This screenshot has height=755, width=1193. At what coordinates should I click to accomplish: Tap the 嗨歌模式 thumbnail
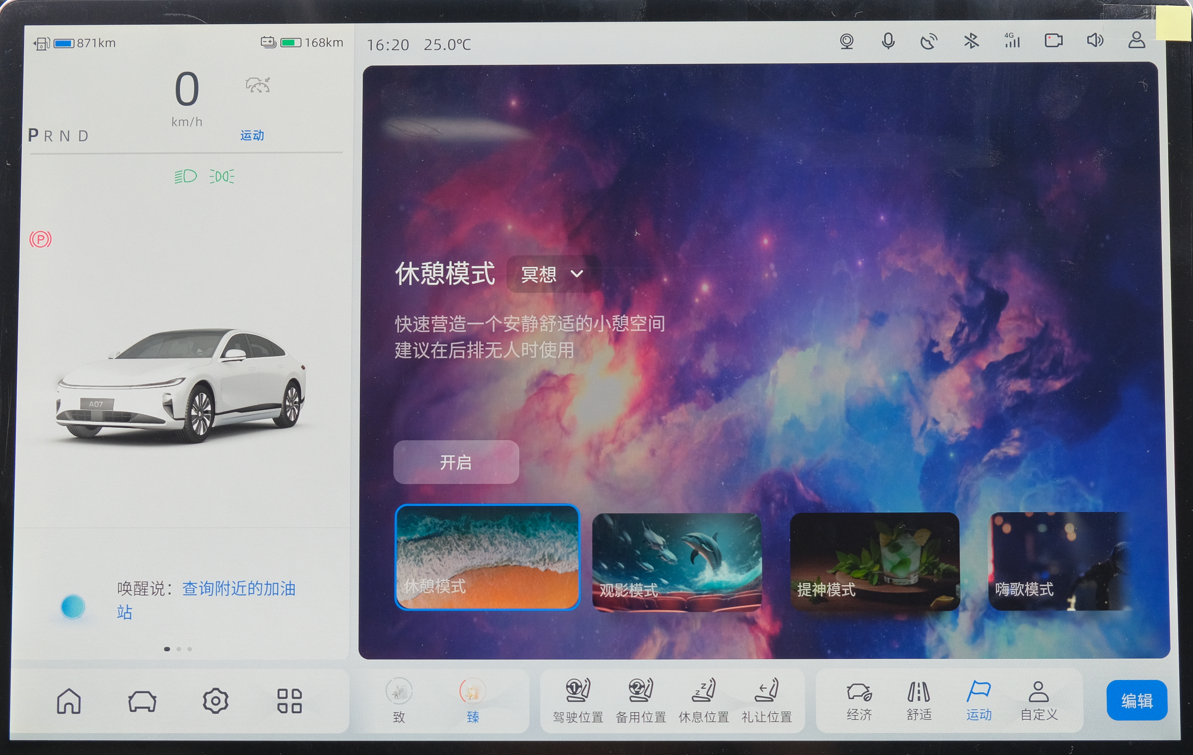pos(1058,561)
